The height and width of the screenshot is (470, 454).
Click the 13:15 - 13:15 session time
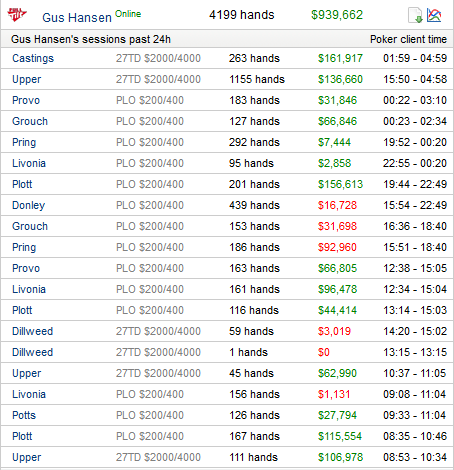415,352
